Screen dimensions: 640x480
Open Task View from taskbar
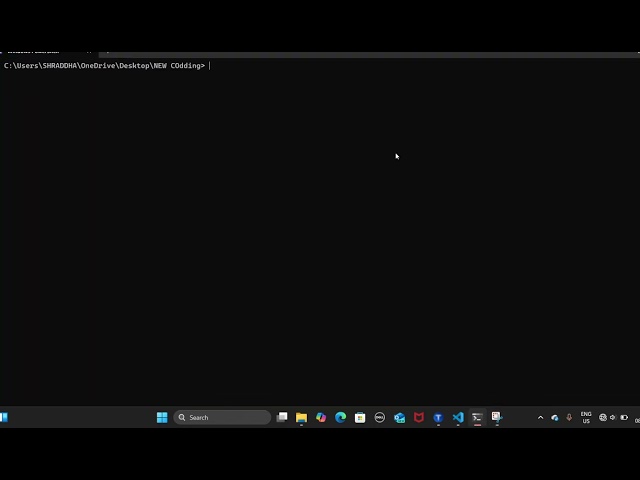(282, 417)
